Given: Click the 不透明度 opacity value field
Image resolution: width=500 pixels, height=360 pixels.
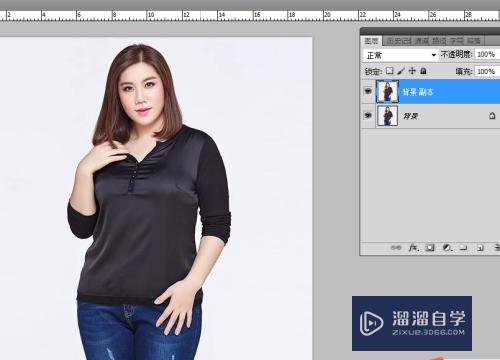Looking at the screenshot, I should coord(487,54).
